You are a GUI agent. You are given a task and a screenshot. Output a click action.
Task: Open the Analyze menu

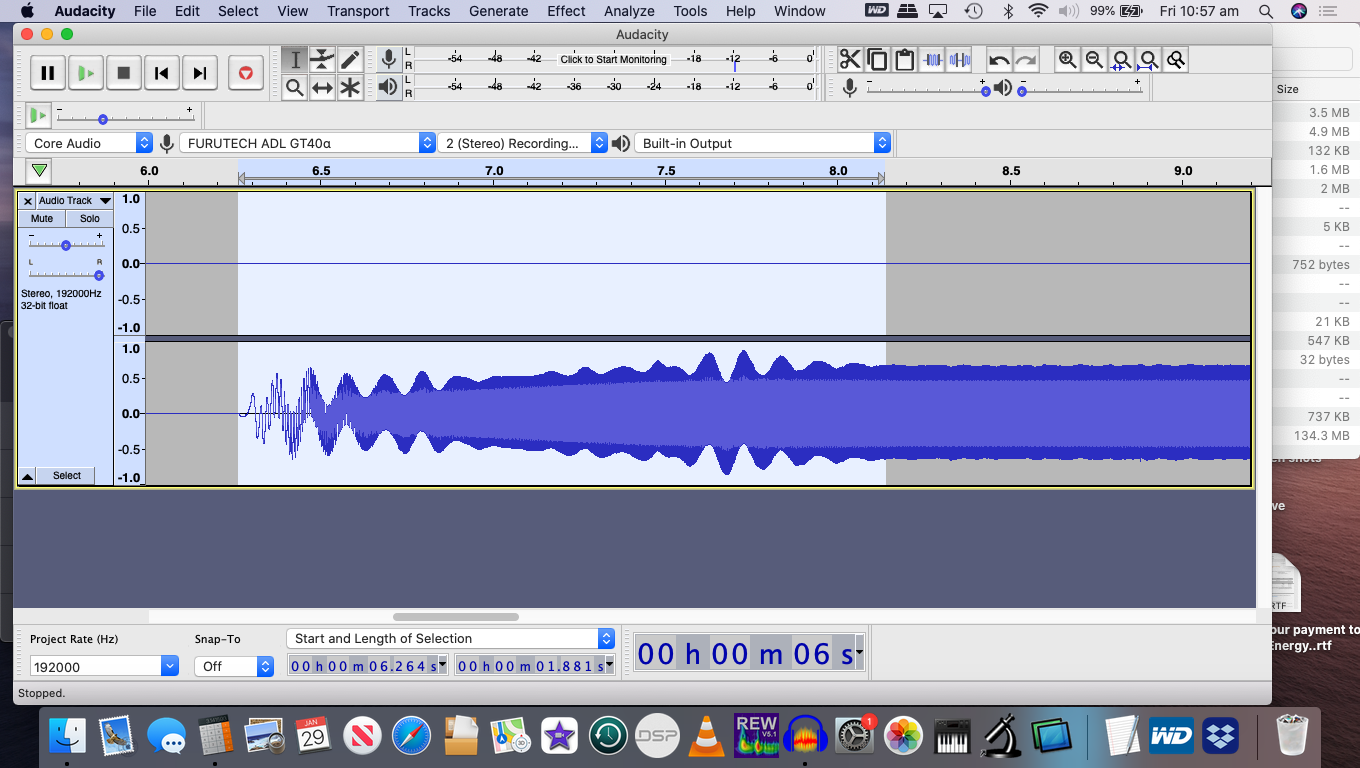click(628, 11)
